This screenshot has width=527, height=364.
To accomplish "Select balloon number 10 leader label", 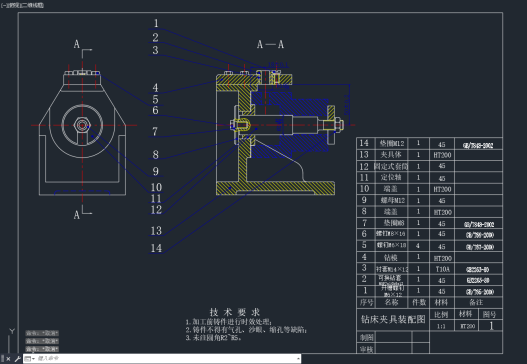I will pos(156,187).
